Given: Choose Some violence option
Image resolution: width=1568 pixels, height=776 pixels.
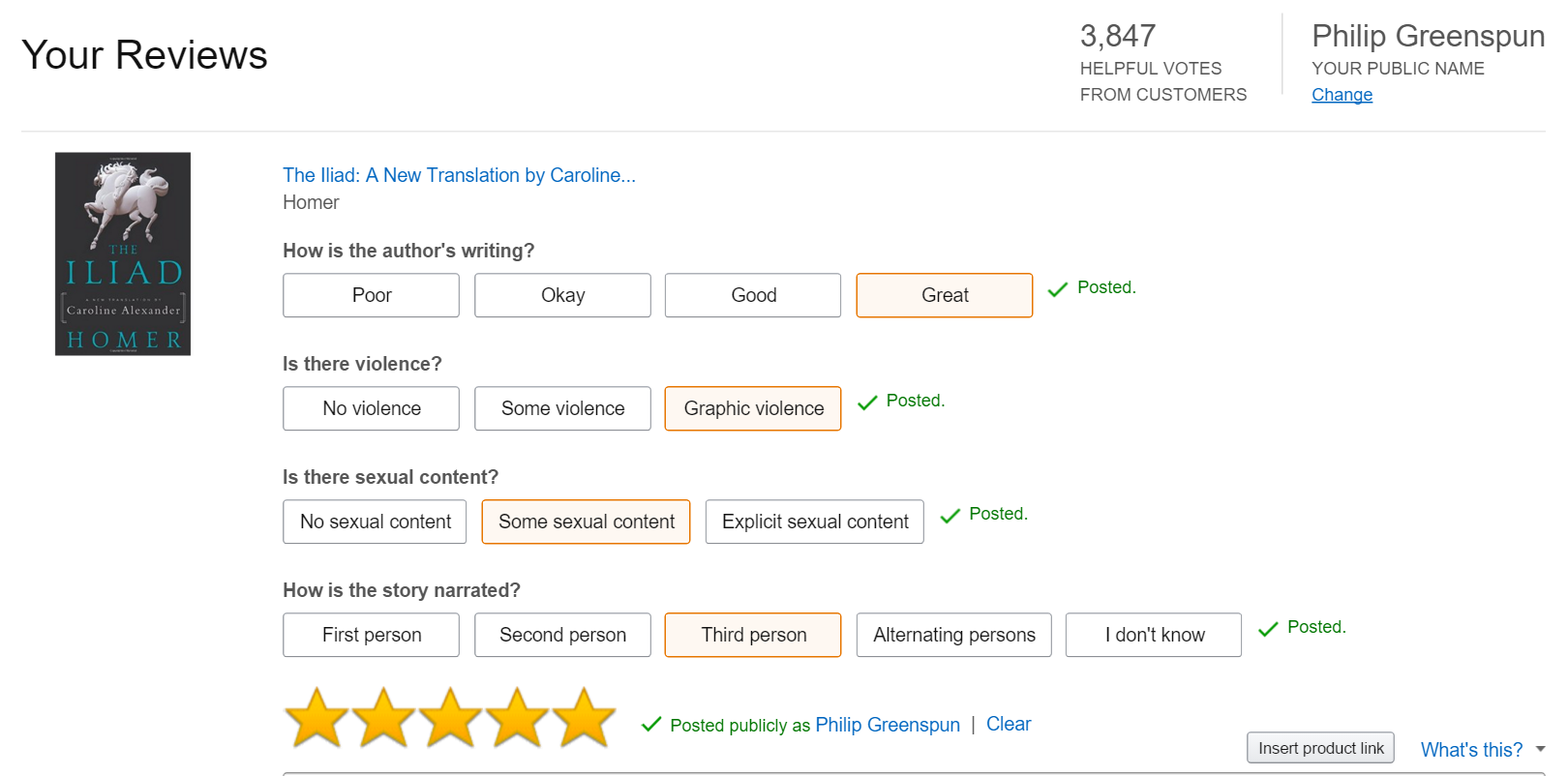Looking at the screenshot, I should pyautogui.click(x=562, y=408).
